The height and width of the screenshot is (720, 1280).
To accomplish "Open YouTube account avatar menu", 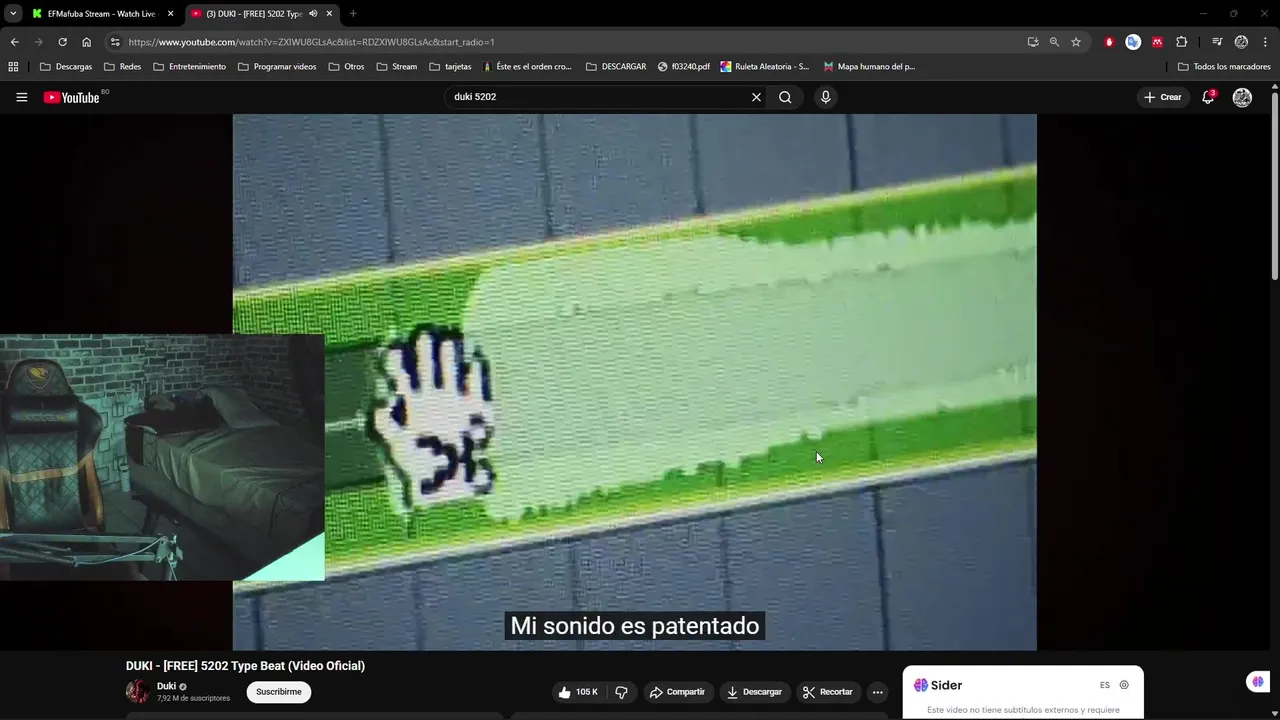I will tap(1242, 97).
